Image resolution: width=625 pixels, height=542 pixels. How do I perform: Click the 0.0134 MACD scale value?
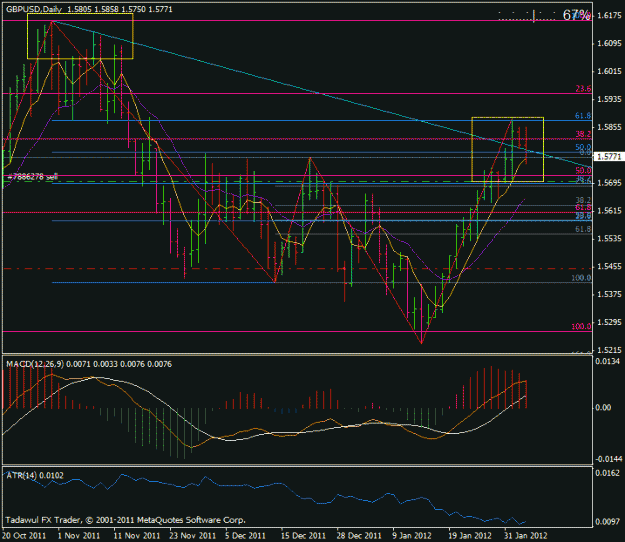[608, 361]
